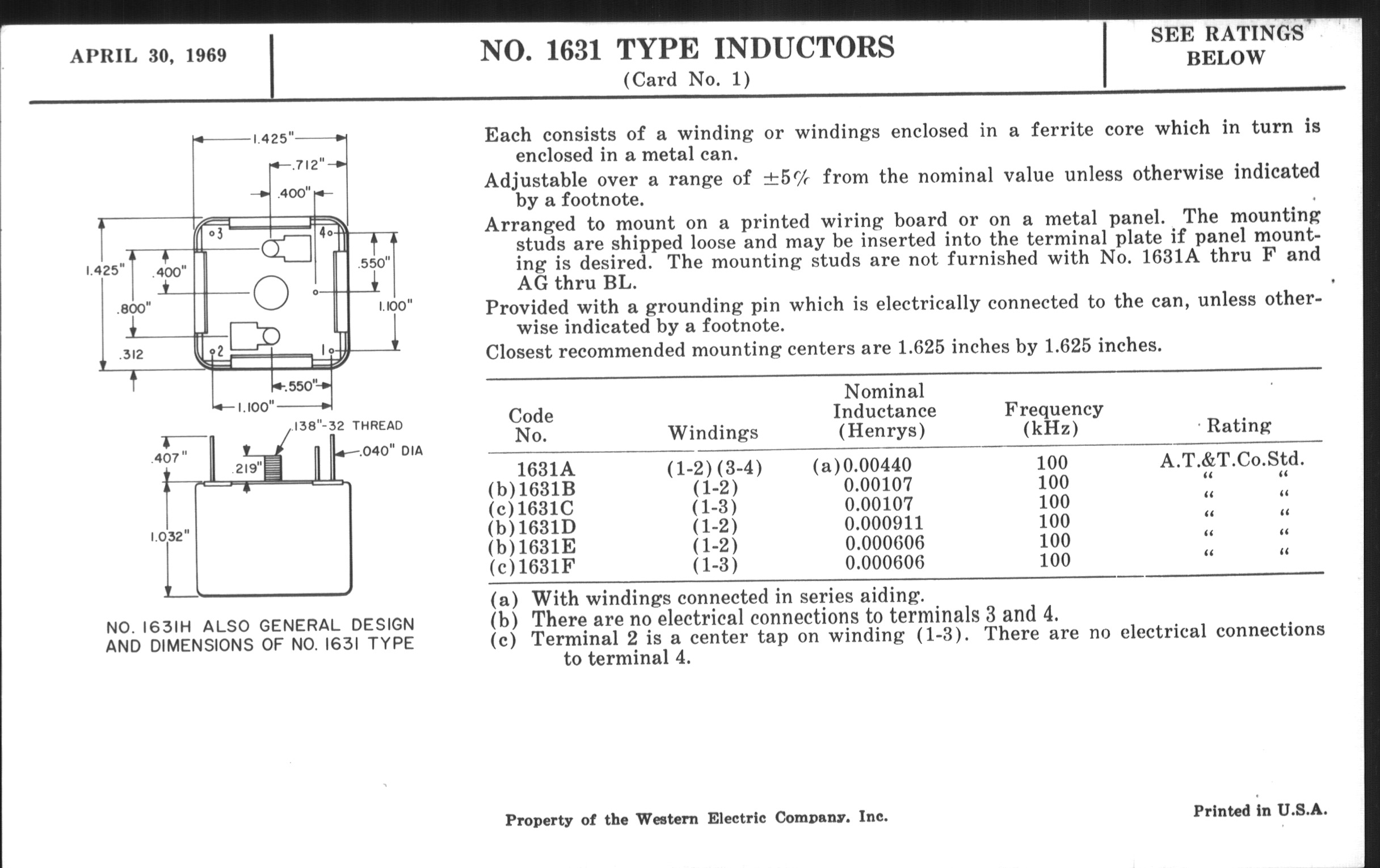Click terminal 2 in the top-view diagram
The width and height of the screenshot is (1380, 868).
213,351
